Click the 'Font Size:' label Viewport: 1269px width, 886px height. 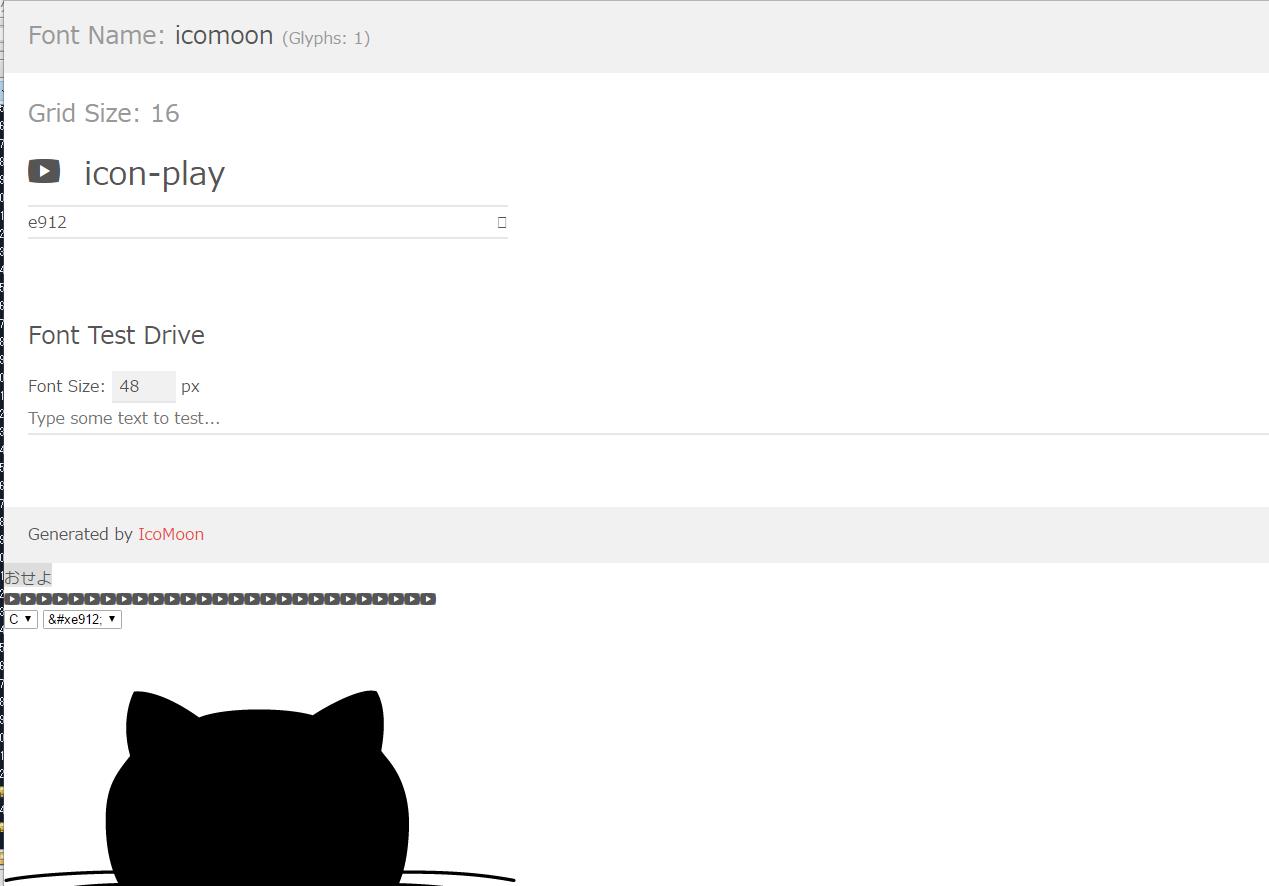(66, 386)
